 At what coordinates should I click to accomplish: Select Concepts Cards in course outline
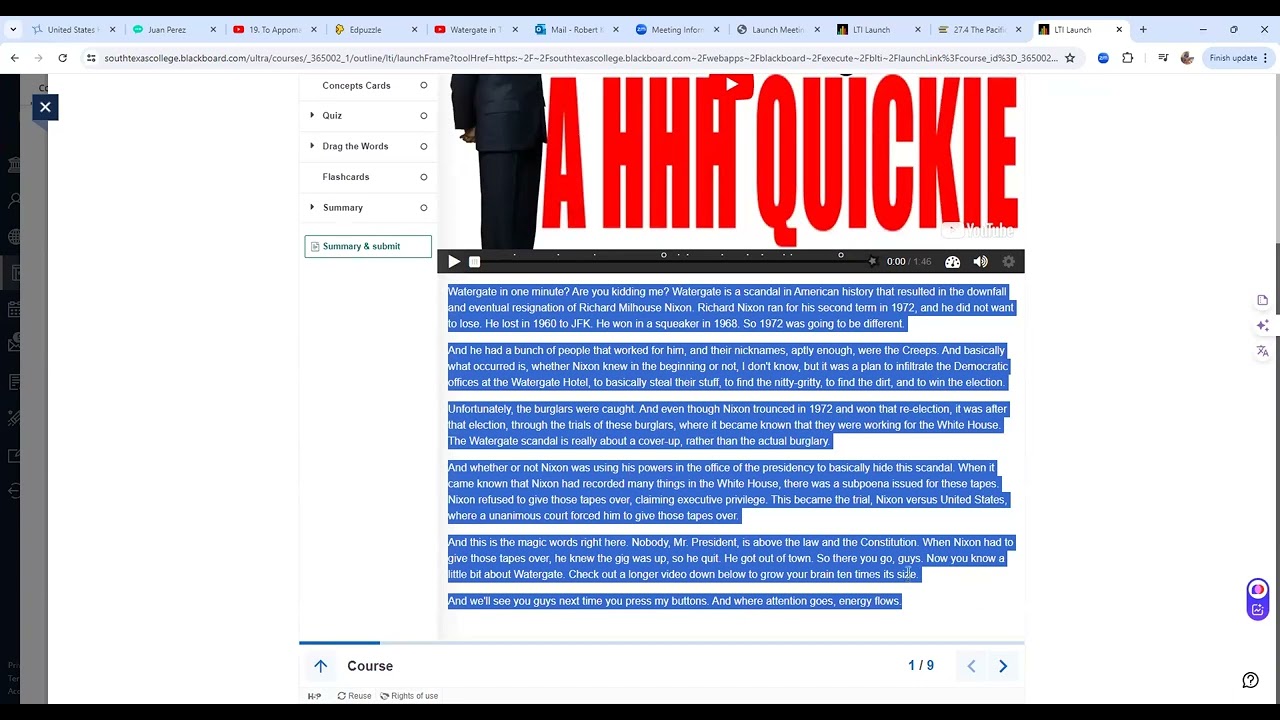356,85
